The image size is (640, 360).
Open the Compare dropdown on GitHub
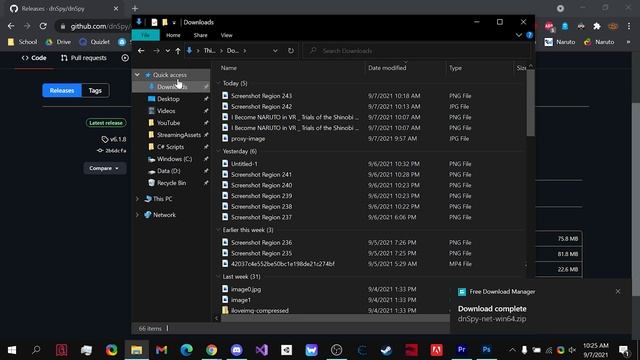tap(104, 168)
